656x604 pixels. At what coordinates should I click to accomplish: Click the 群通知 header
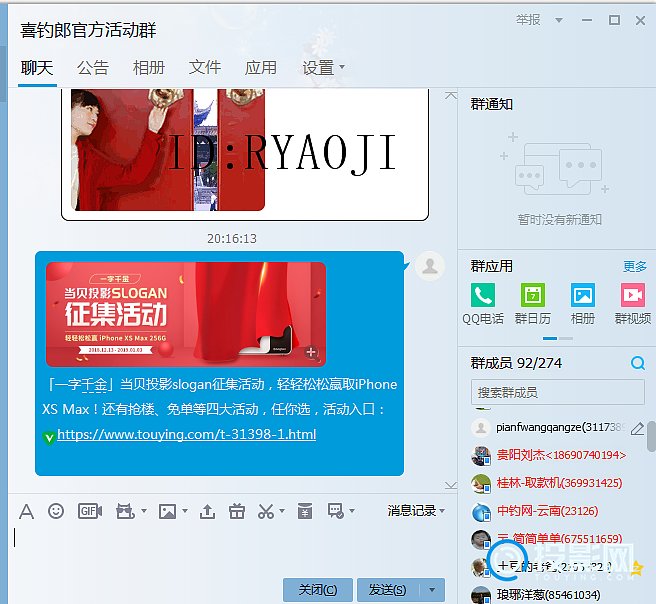492,104
